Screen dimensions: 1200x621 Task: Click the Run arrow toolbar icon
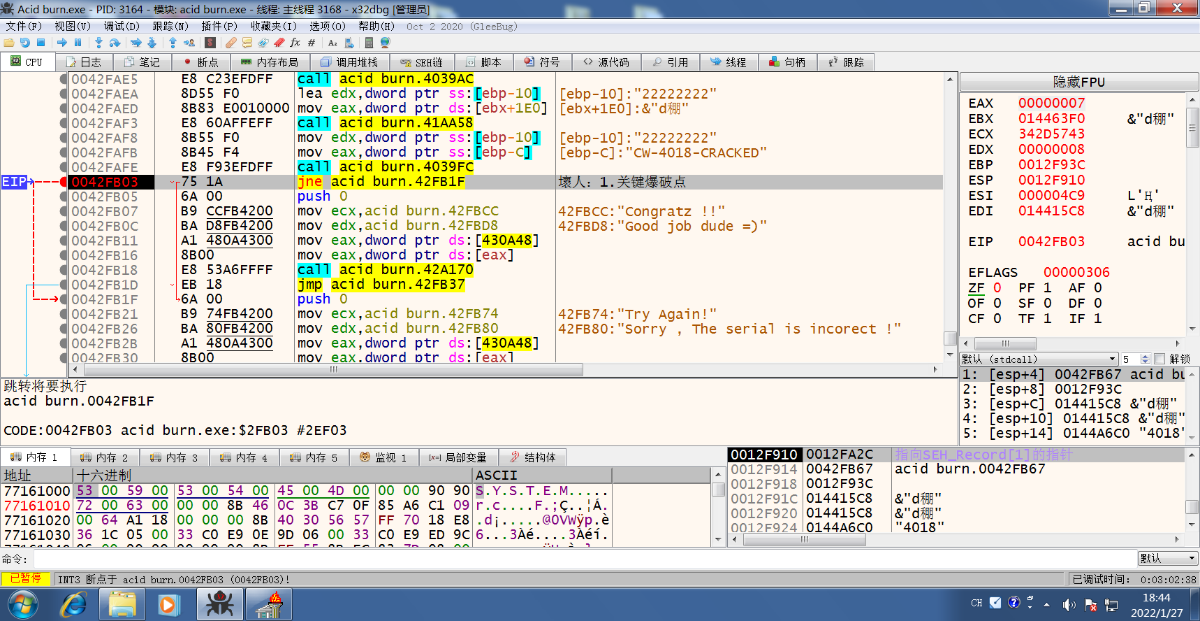pyautogui.click(x=62, y=43)
